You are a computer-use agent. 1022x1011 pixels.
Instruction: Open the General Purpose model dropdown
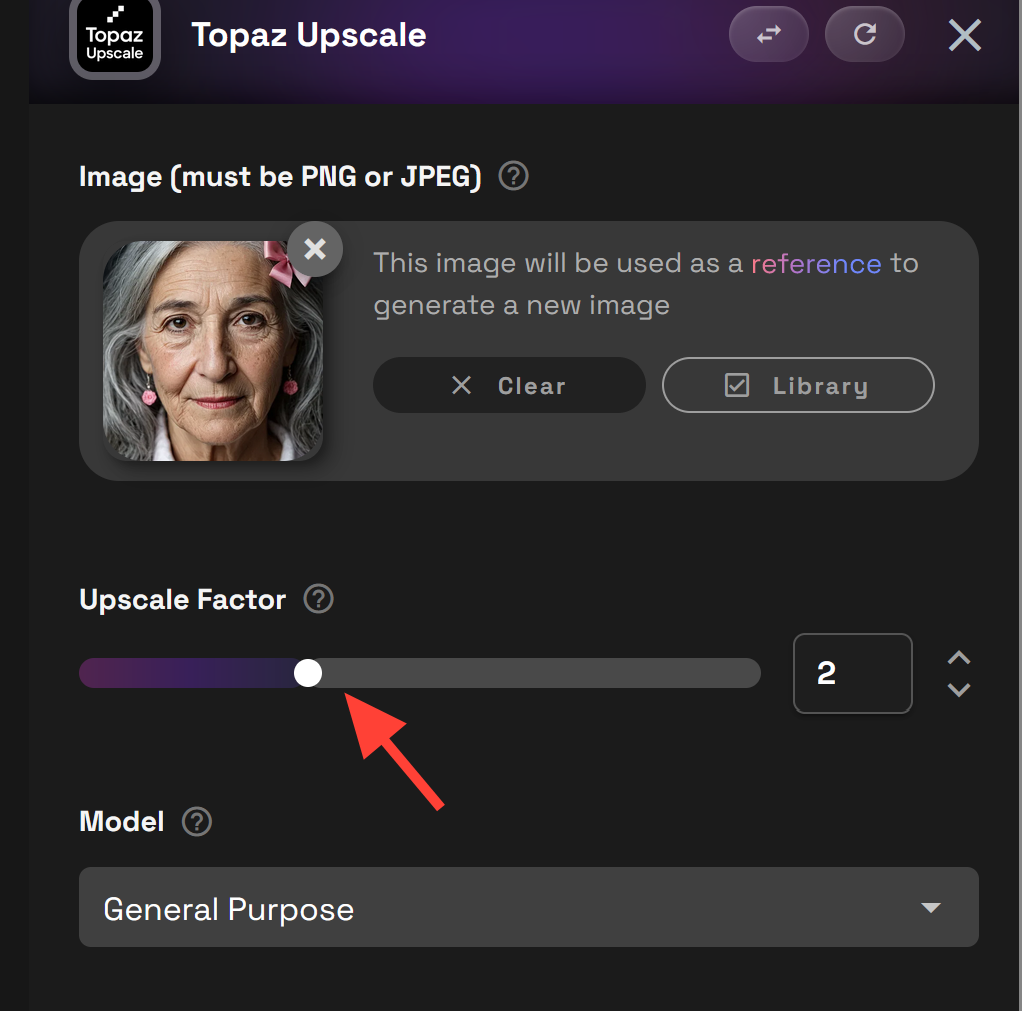(529, 907)
